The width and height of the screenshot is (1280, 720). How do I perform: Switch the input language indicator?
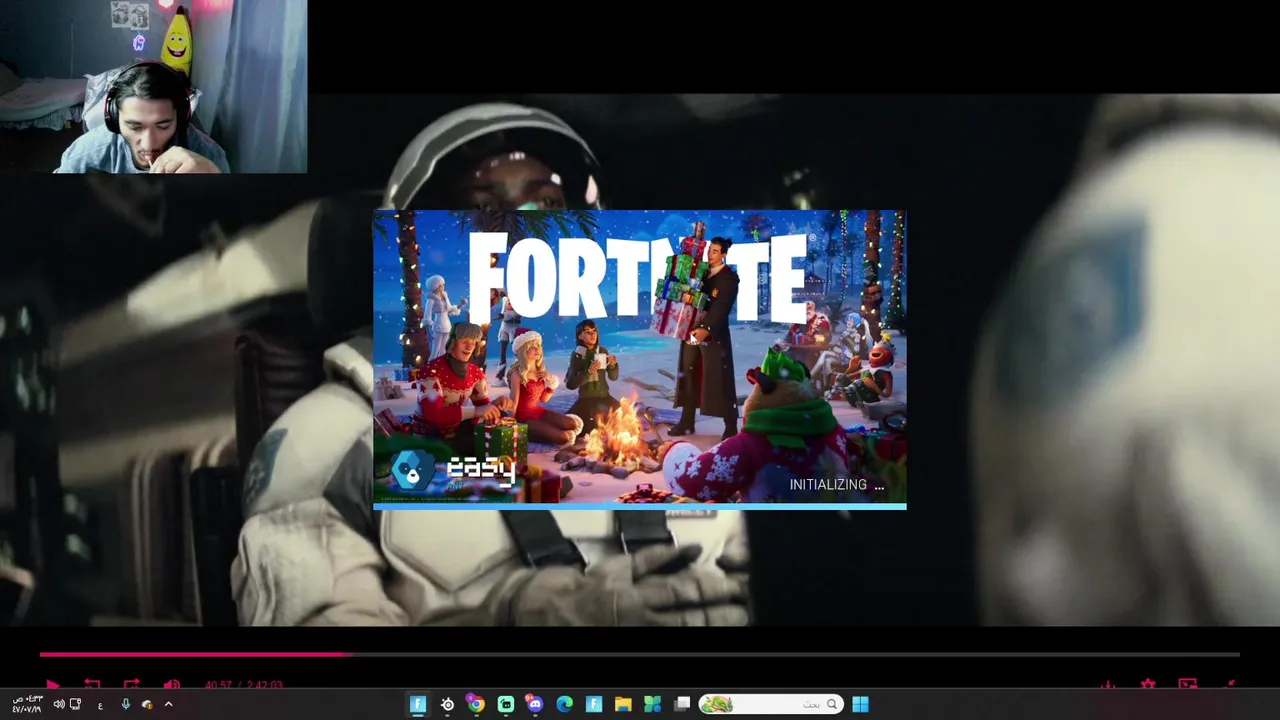(100, 705)
